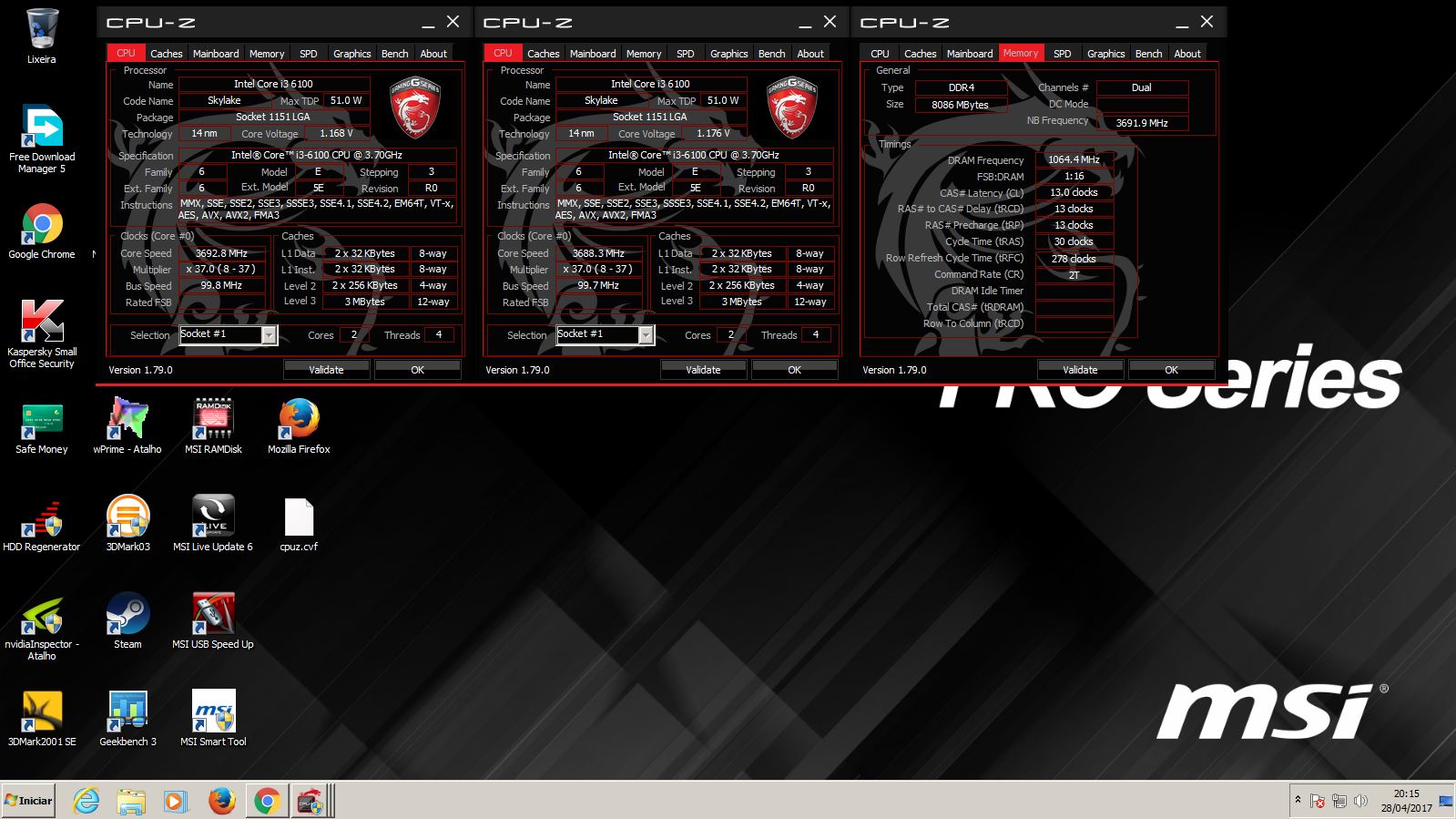The image size is (1456, 819).
Task: Click memory Size value 8086 MBytes
Action: (x=960, y=105)
